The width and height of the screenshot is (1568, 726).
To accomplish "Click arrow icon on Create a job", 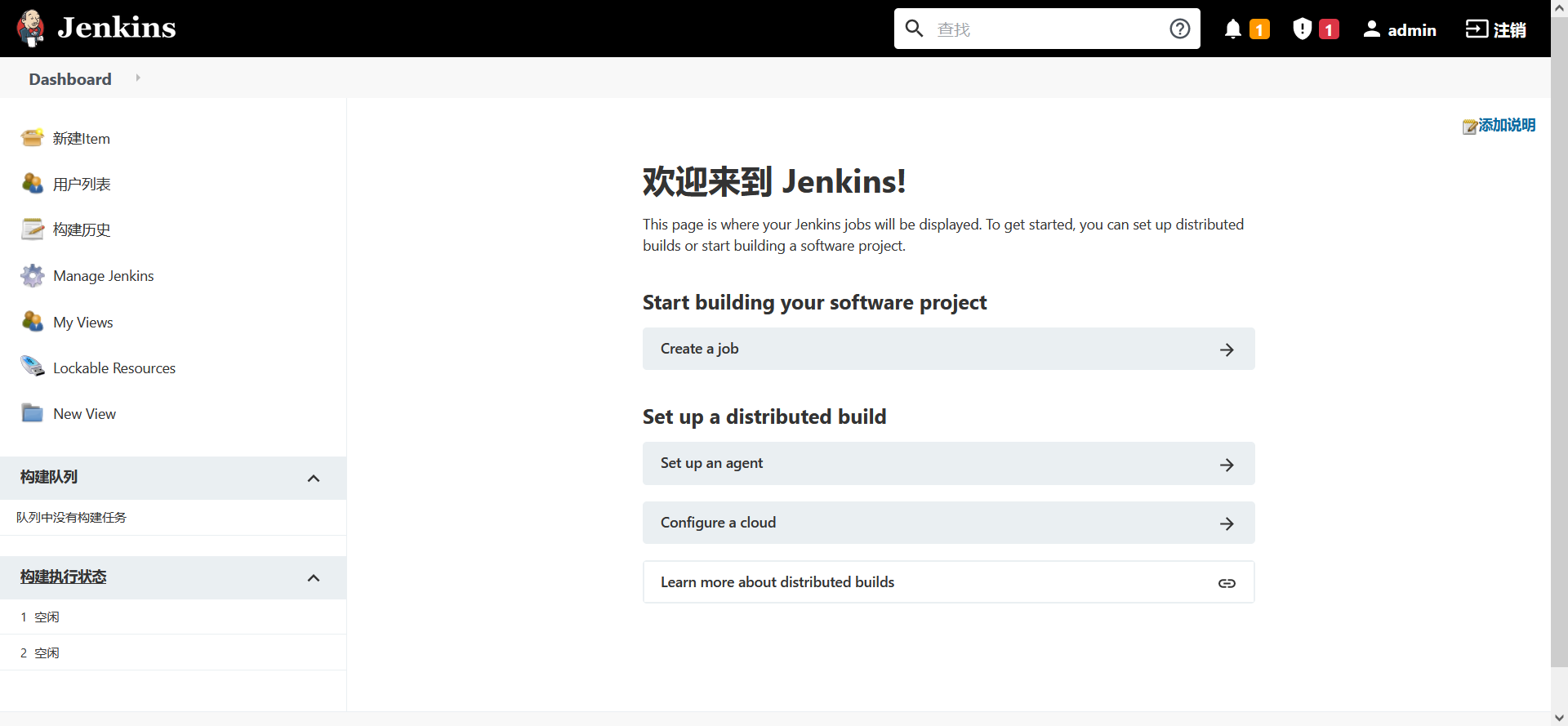I will [x=1227, y=350].
